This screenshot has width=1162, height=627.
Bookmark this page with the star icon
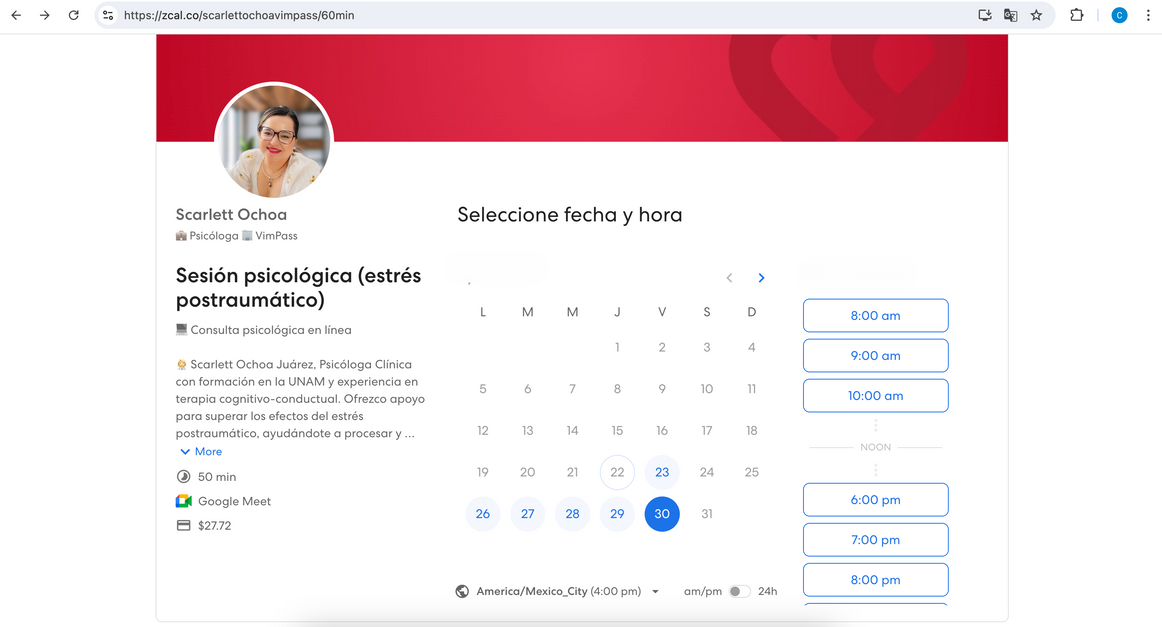(x=1036, y=15)
